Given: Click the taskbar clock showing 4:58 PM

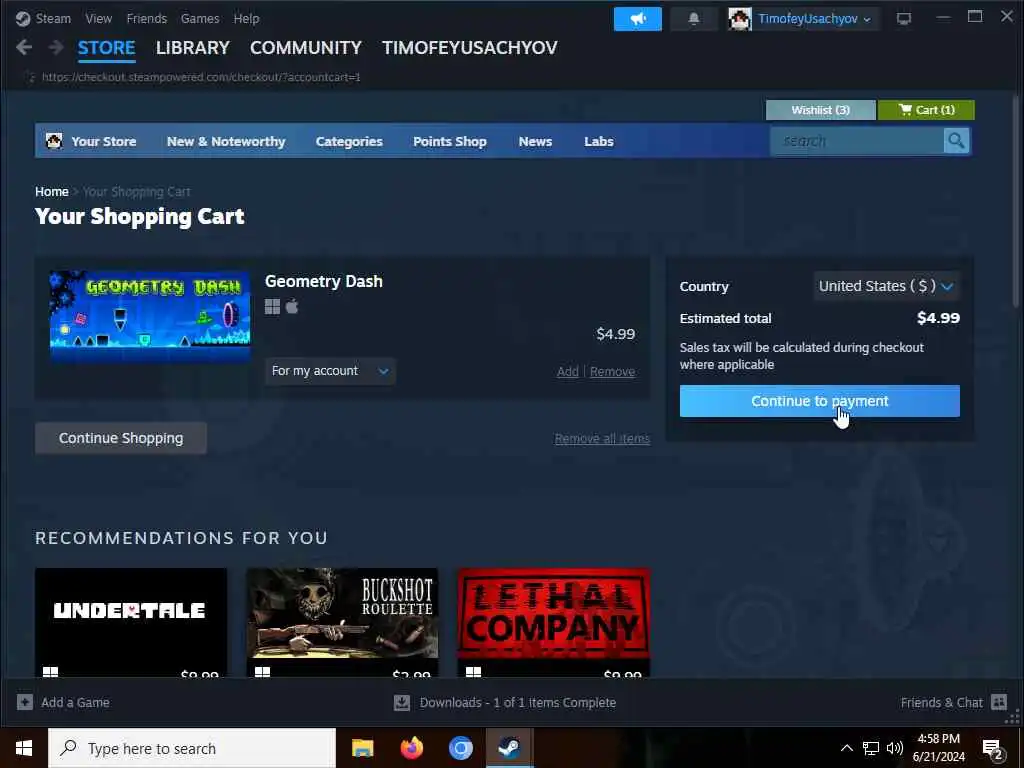Looking at the screenshot, I should coord(938,748).
